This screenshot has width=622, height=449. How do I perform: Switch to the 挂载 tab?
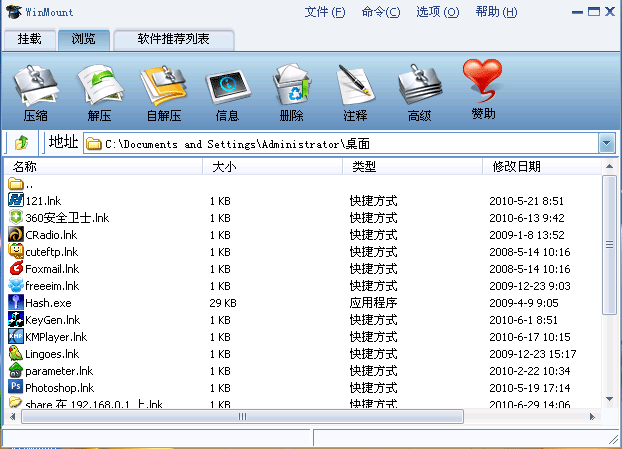(x=30, y=40)
